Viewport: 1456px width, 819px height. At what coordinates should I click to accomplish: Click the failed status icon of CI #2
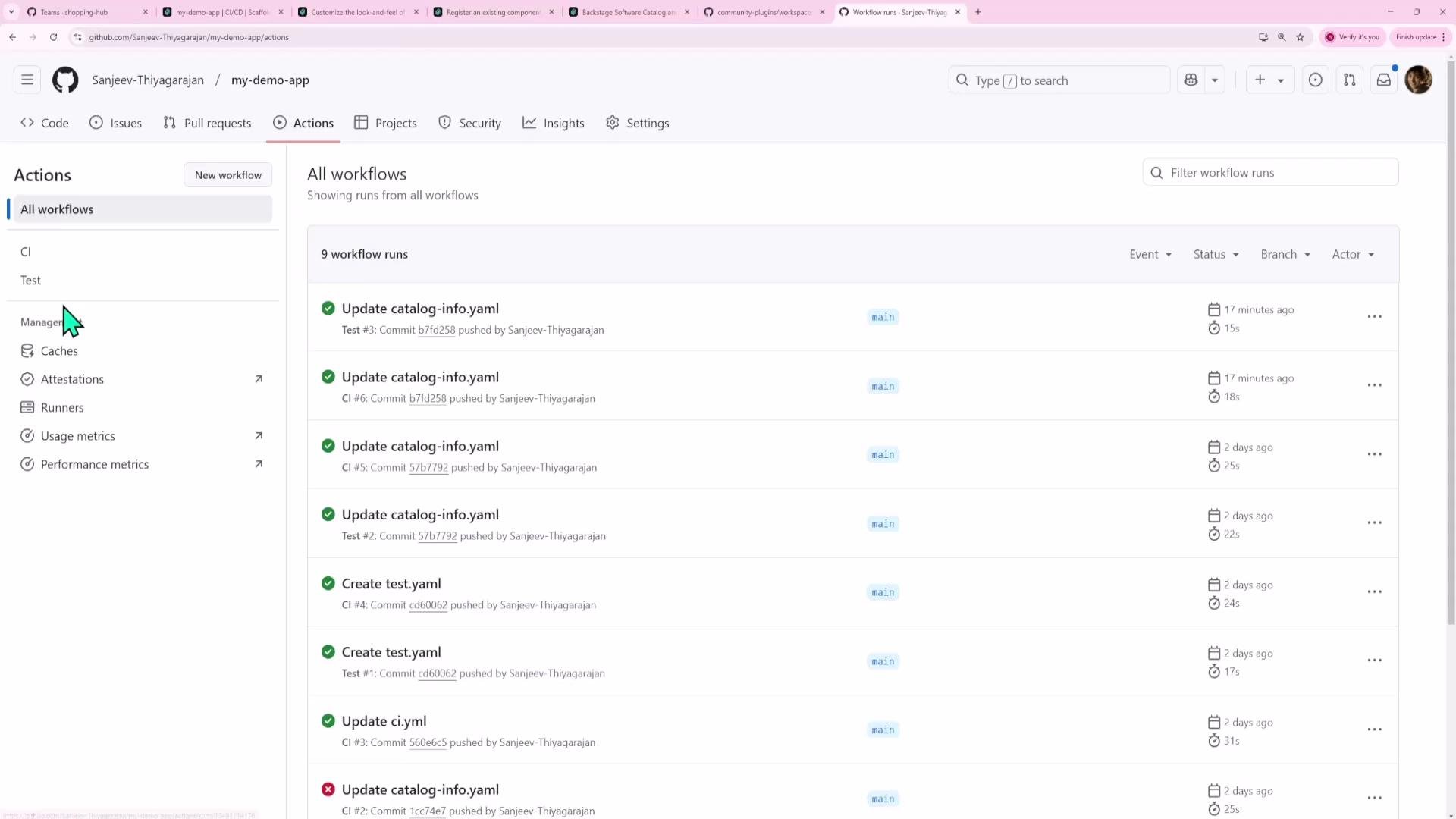pos(328,789)
